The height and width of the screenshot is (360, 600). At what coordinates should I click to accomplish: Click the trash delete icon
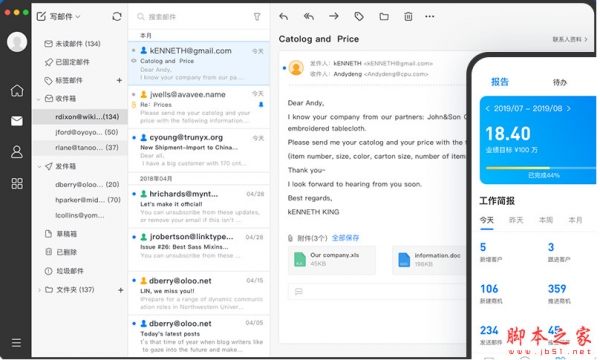(x=408, y=16)
